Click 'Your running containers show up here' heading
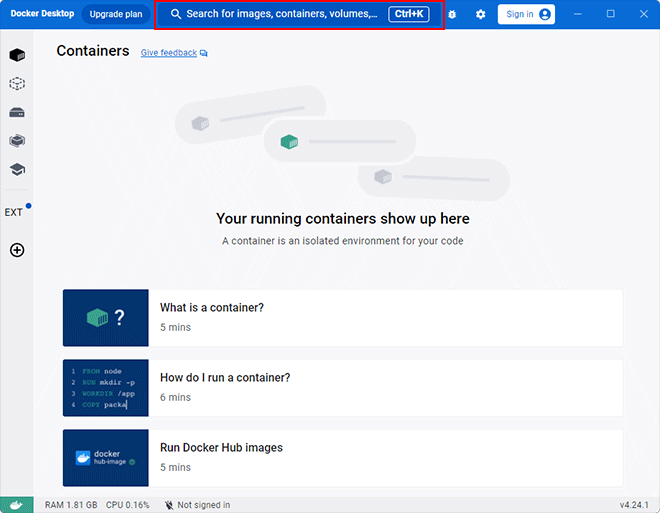This screenshot has height=513, width=660. click(343, 219)
